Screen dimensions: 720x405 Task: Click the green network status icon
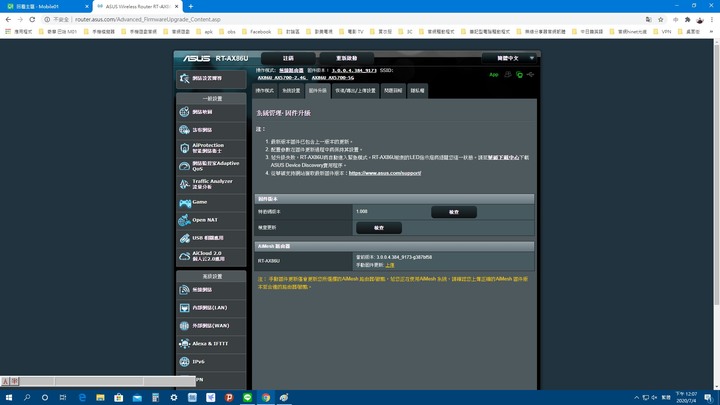519,74
